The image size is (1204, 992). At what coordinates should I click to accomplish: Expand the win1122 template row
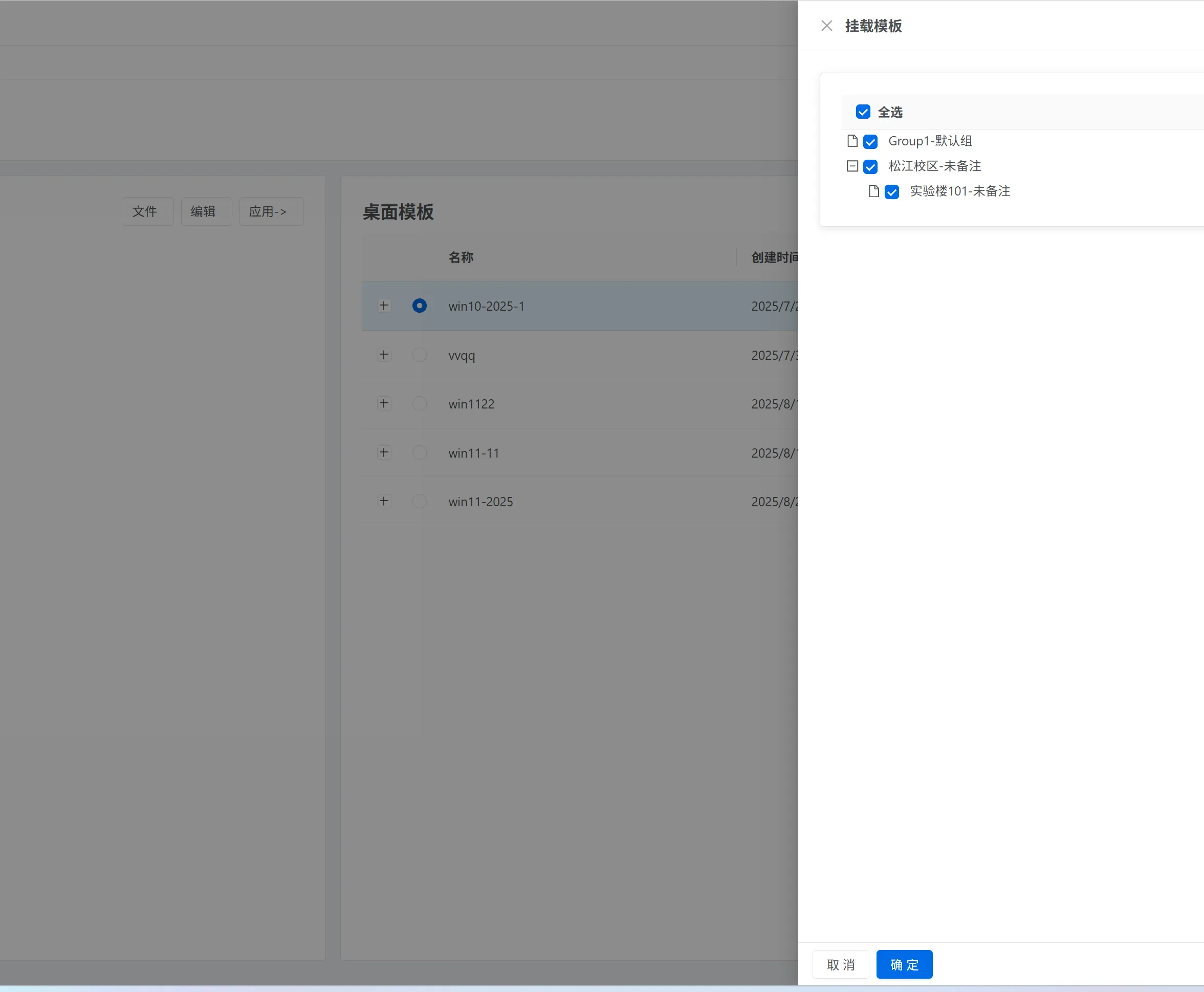pyautogui.click(x=384, y=403)
